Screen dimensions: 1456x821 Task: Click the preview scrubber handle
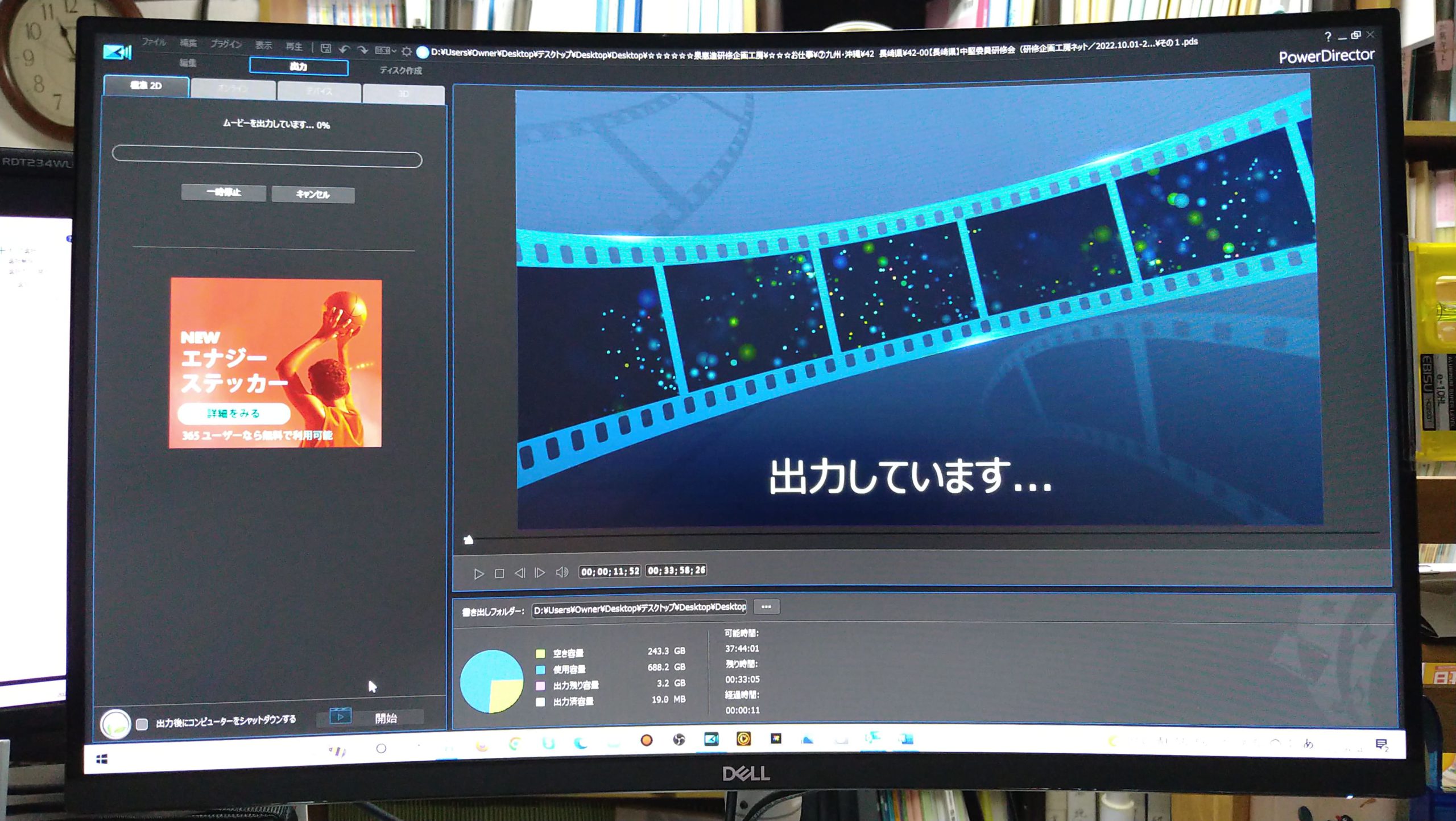click(x=468, y=539)
